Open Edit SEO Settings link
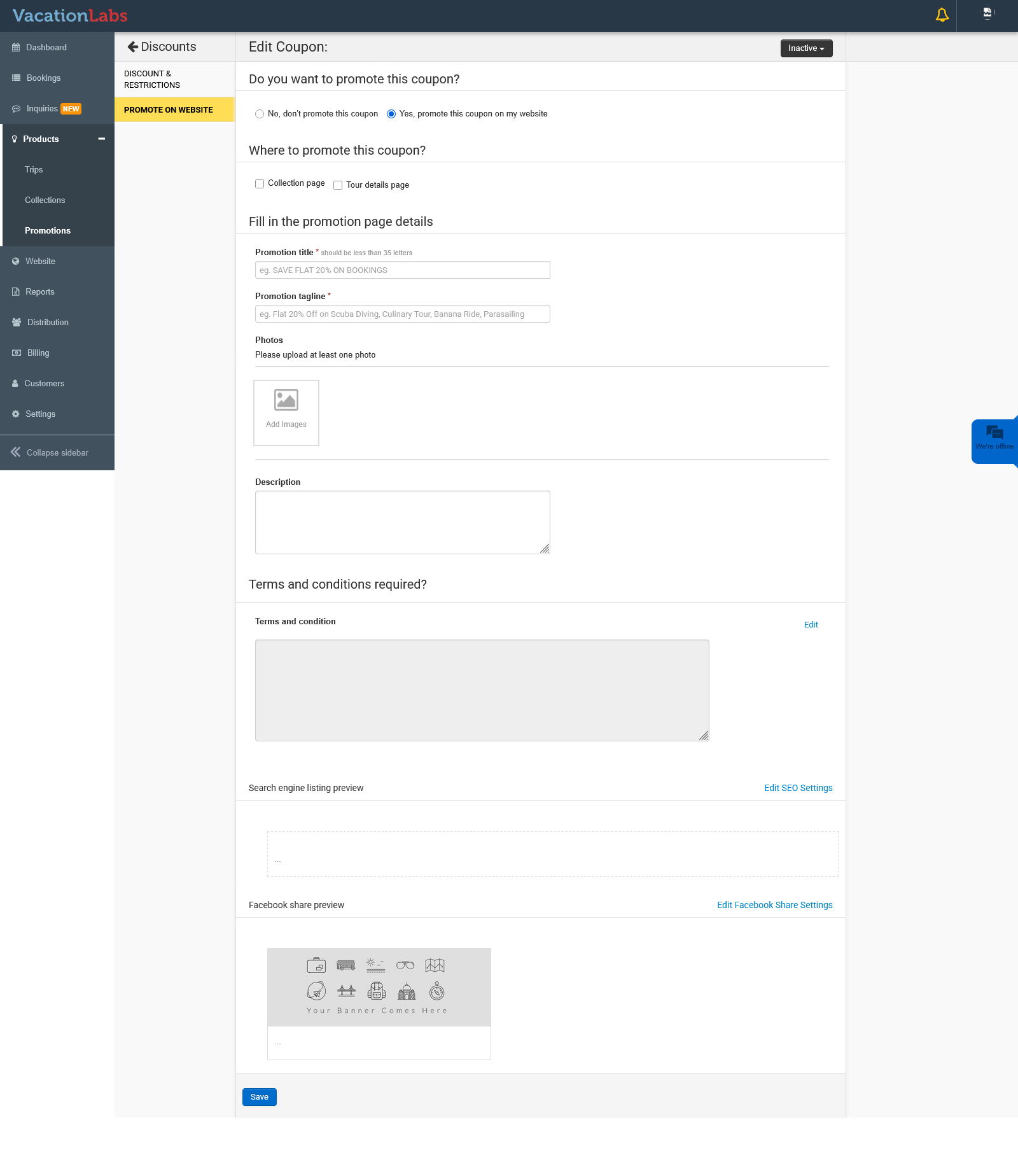 (x=798, y=788)
